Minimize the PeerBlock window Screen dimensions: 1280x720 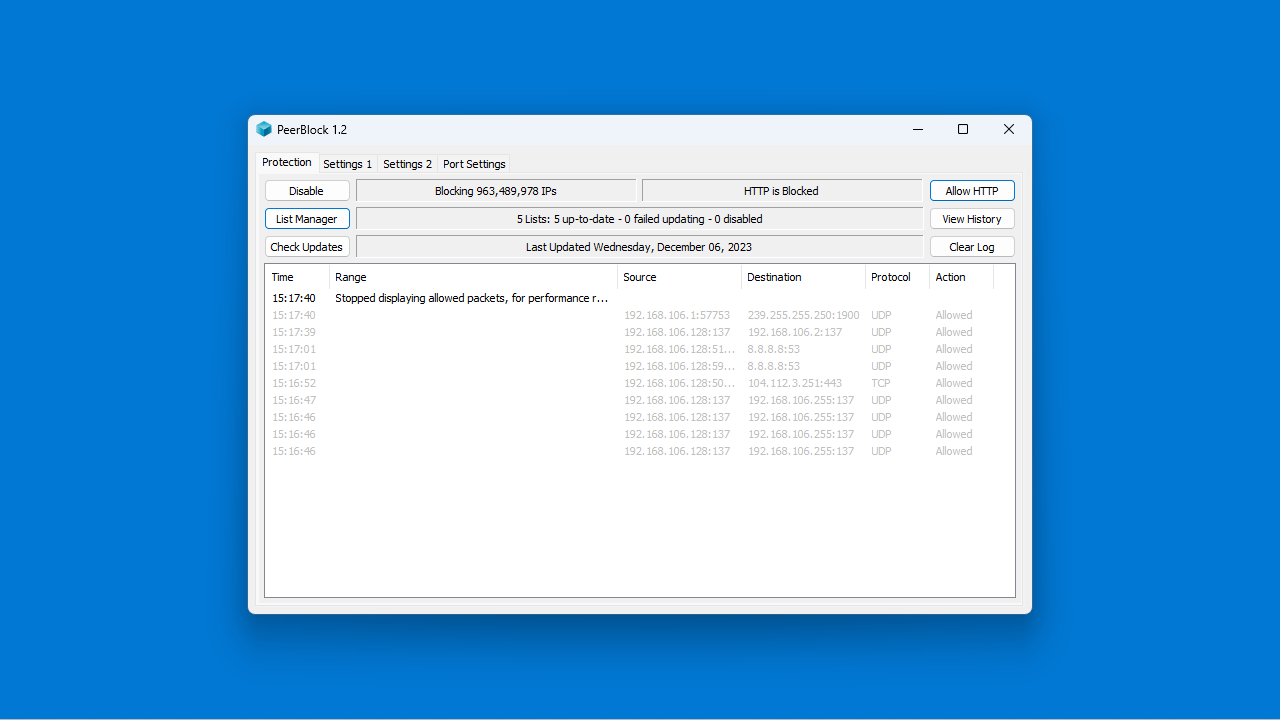[917, 129]
